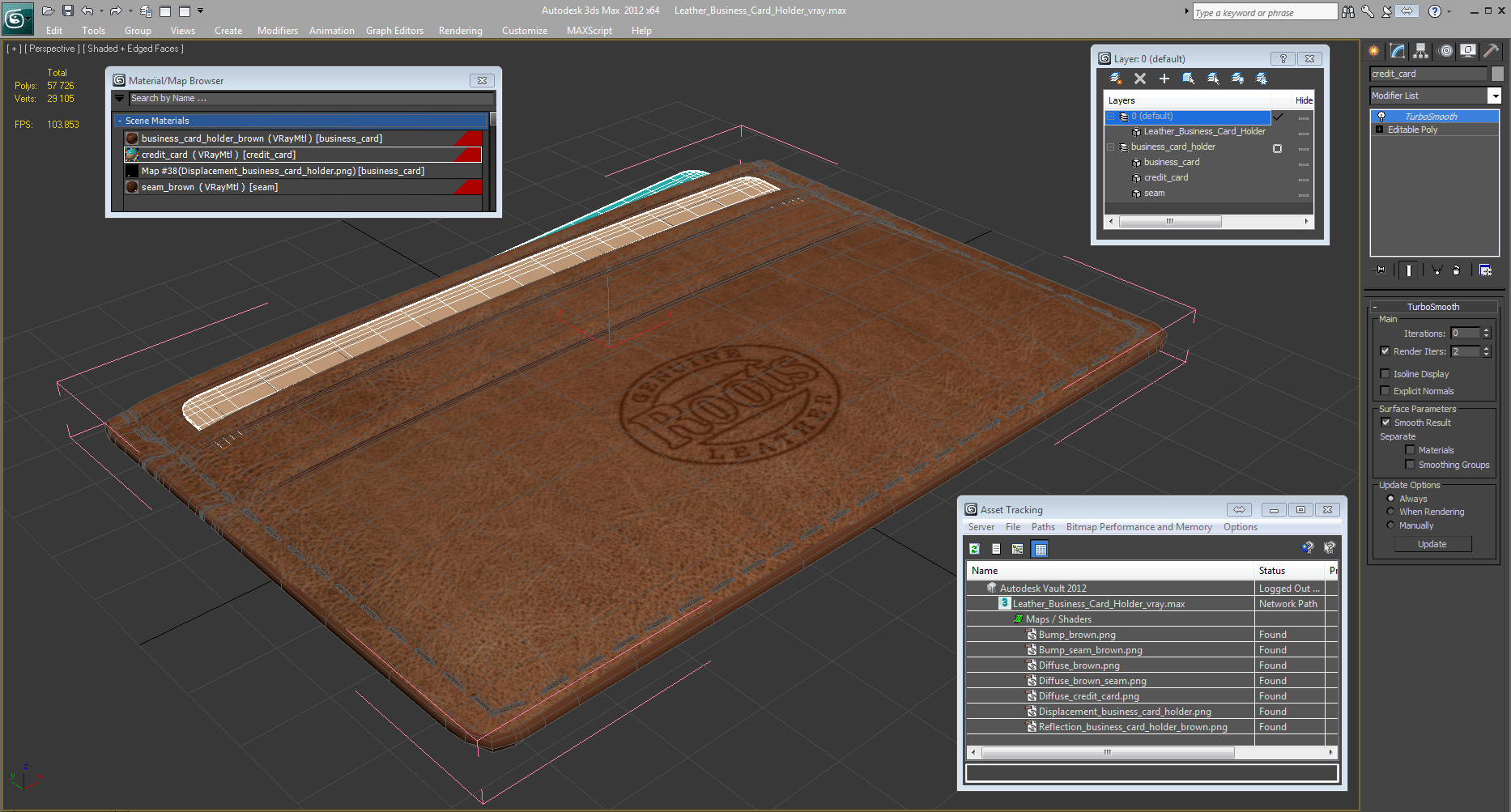Click the TurboSmooth Update button

tap(1432, 544)
